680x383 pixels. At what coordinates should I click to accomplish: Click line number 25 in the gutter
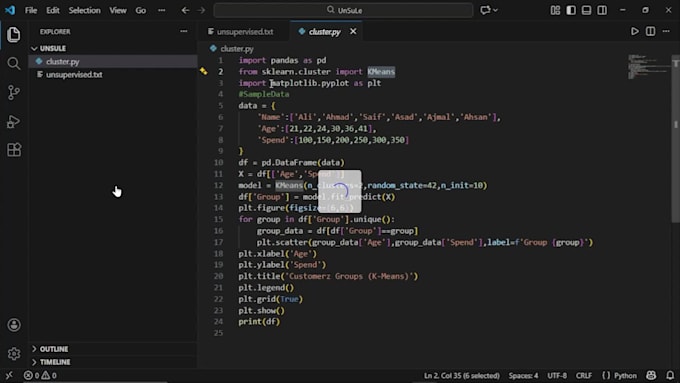pos(218,333)
